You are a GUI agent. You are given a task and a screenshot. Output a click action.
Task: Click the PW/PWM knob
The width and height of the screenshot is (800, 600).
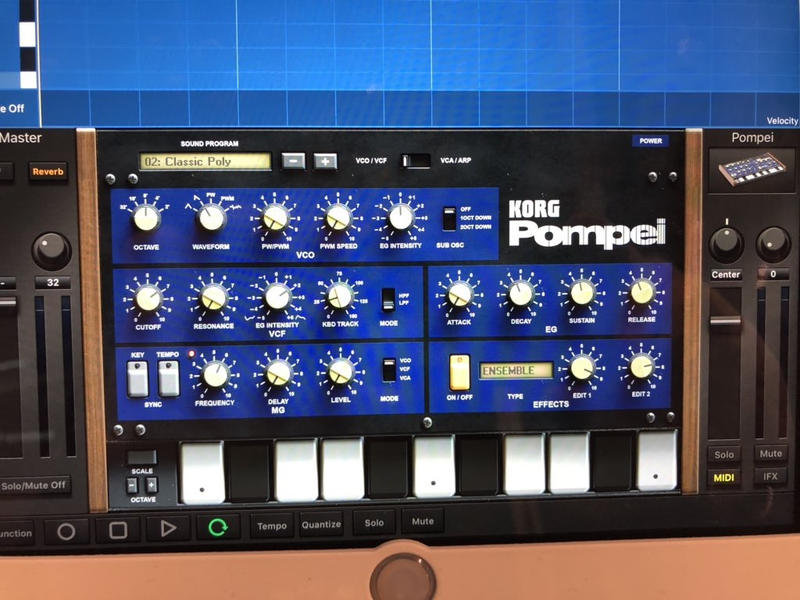(x=276, y=218)
